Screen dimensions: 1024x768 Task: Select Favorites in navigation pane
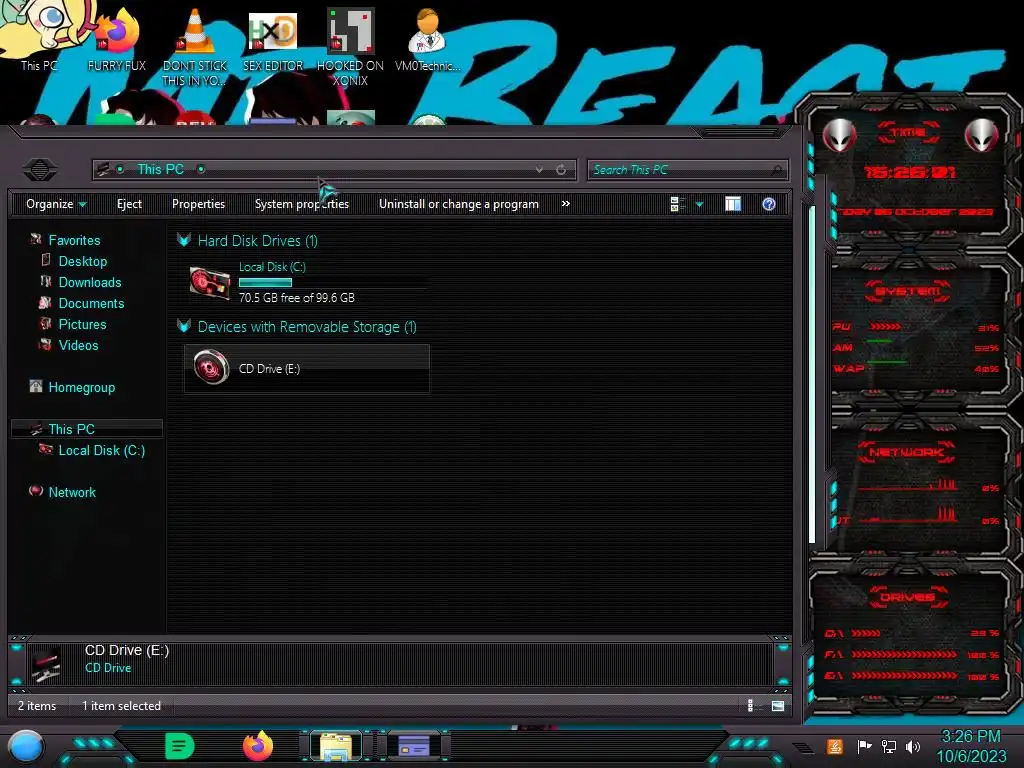click(74, 240)
